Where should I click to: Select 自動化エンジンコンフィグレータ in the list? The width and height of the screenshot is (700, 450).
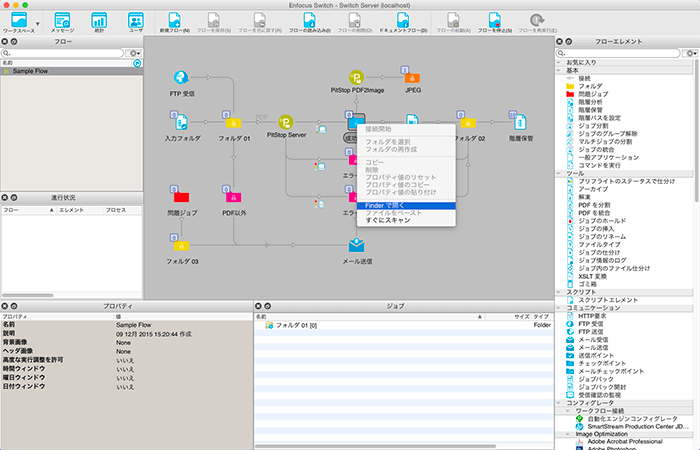[x=632, y=419]
